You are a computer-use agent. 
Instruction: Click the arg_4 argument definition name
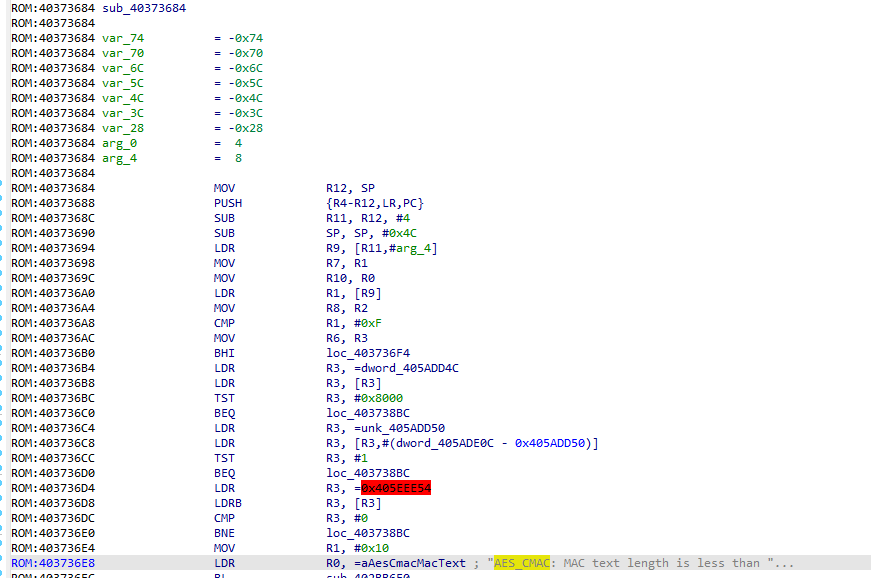coord(119,158)
